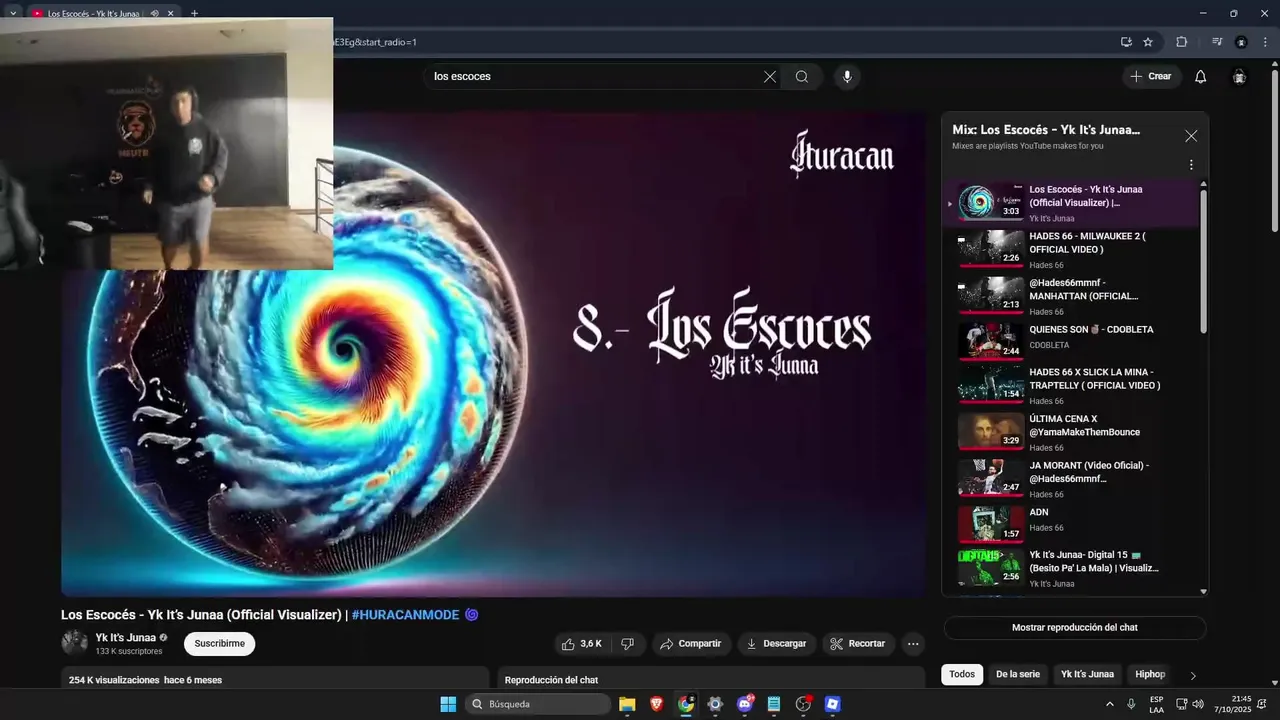Open Settings gear from taskbar
Image resolution: width=1280 pixels, height=720 pixels.
[x=715, y=704]
